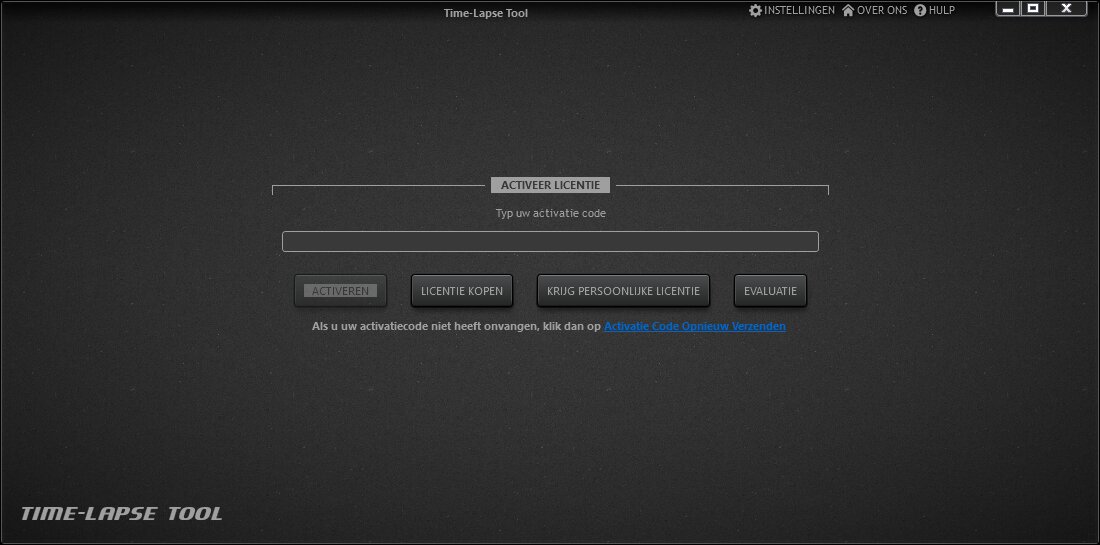
Task: Click the ACTIVEREN button
Action: point(340,290)
